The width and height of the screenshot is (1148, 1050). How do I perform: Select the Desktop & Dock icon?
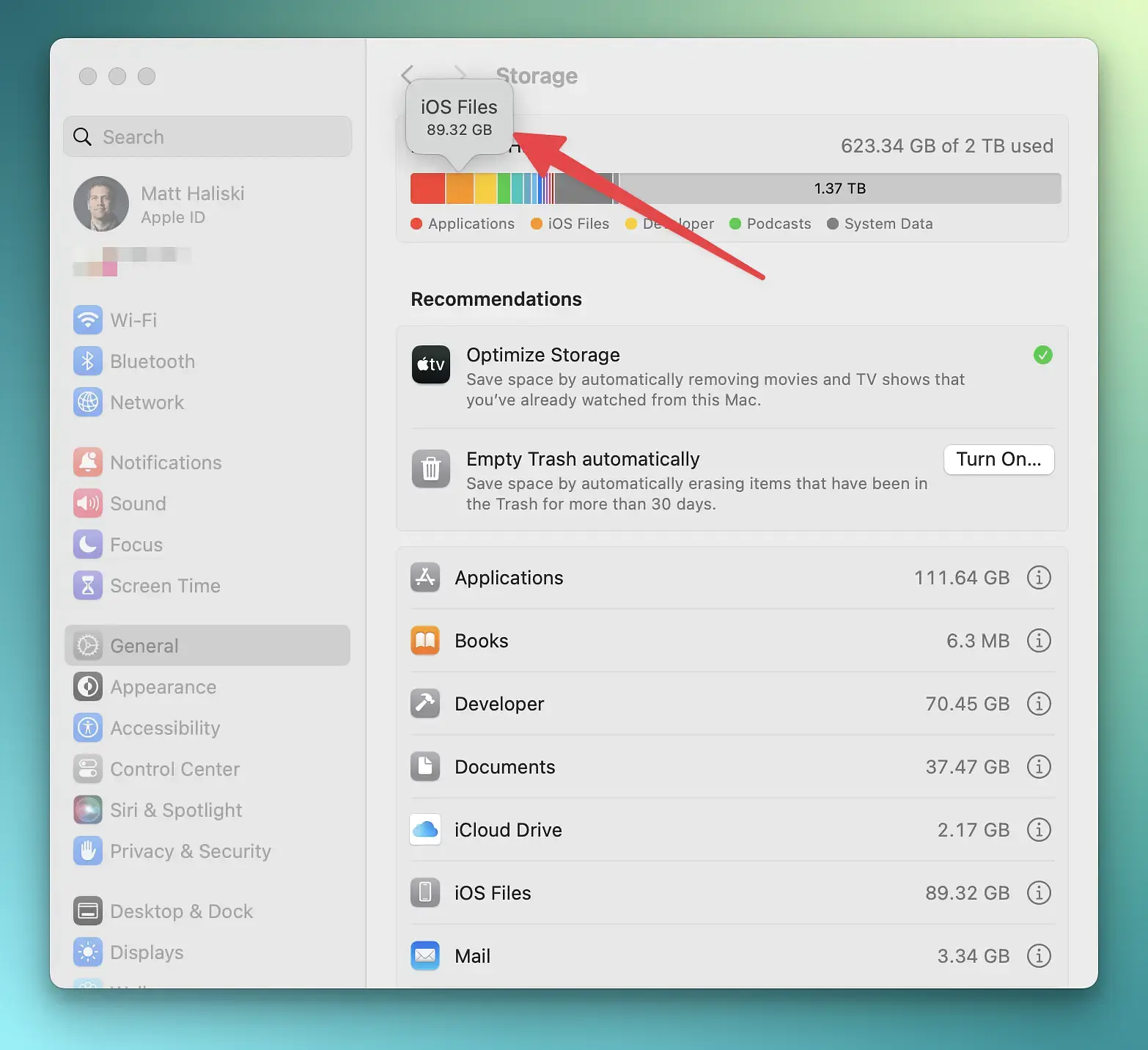tap(88, 911)
